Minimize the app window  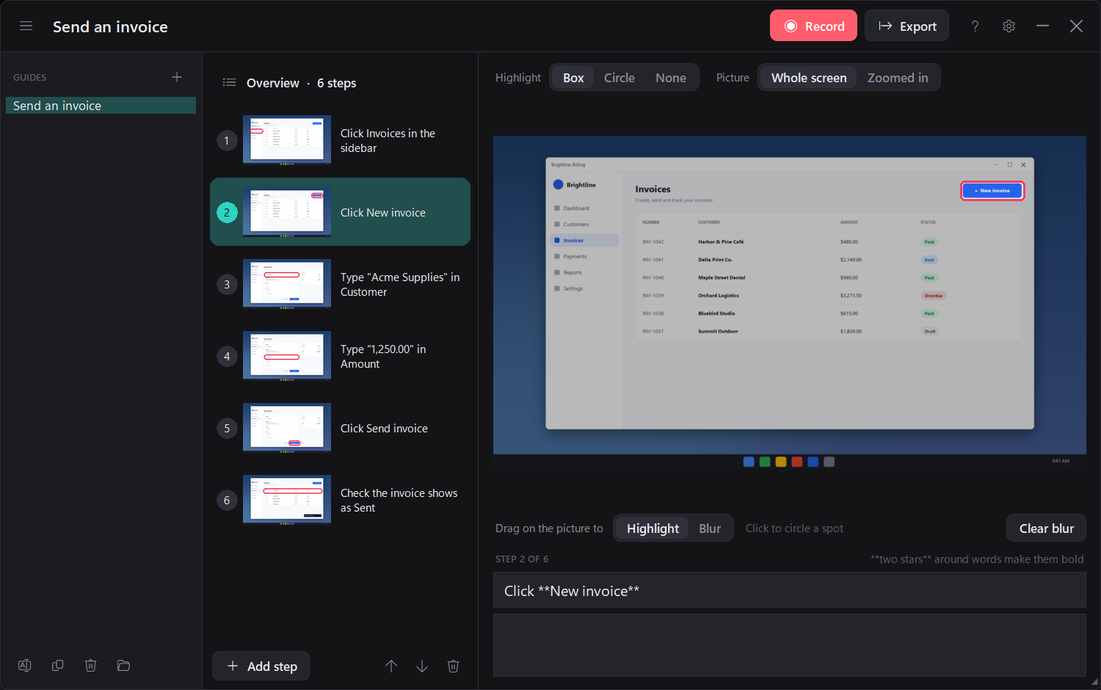tap(1043, 26)
